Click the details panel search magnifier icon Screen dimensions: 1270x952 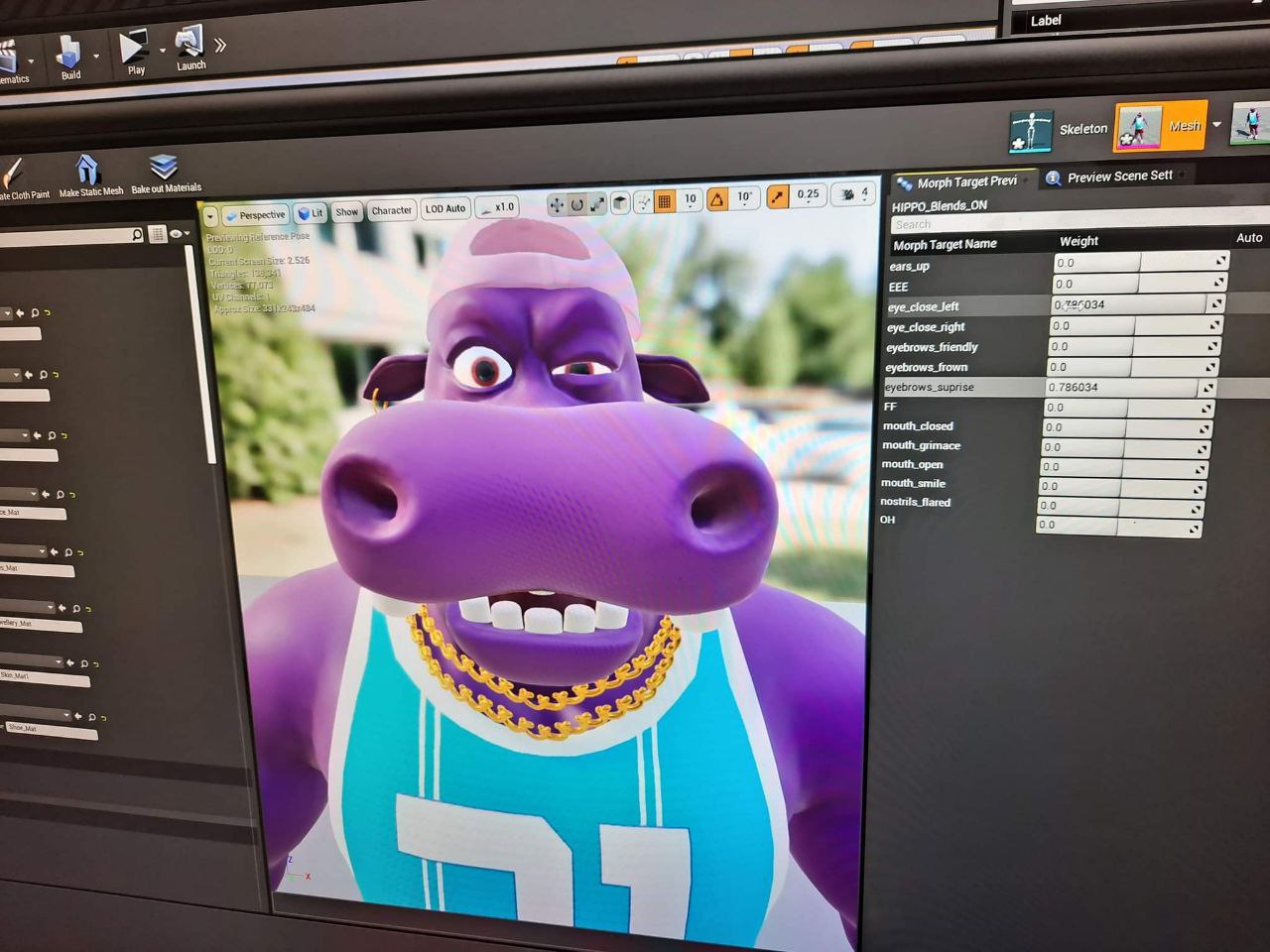[x=137, y=235]
